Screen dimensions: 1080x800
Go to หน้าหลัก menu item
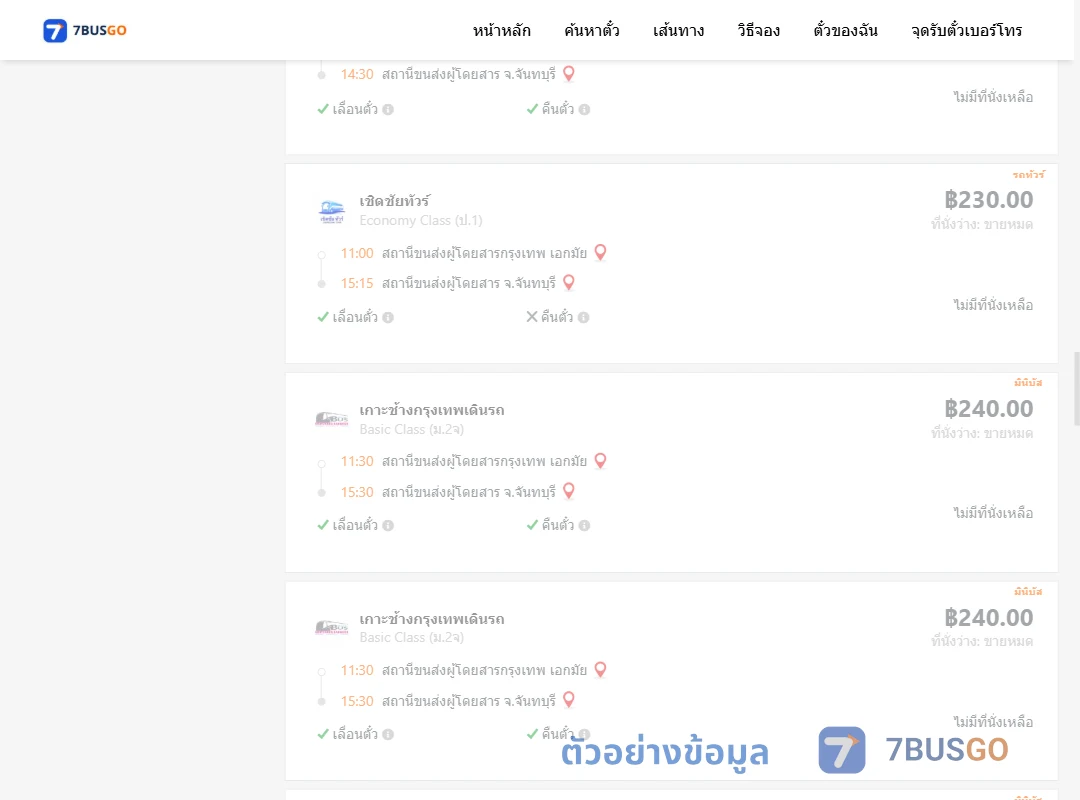pos(501,30)
